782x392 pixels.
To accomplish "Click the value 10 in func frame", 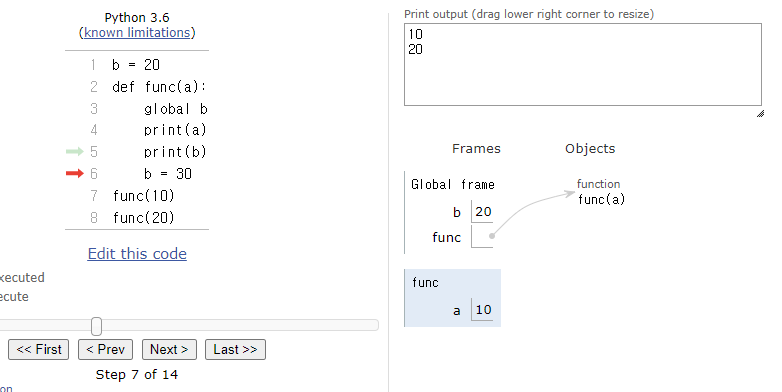I will click(x=483, y=310).
